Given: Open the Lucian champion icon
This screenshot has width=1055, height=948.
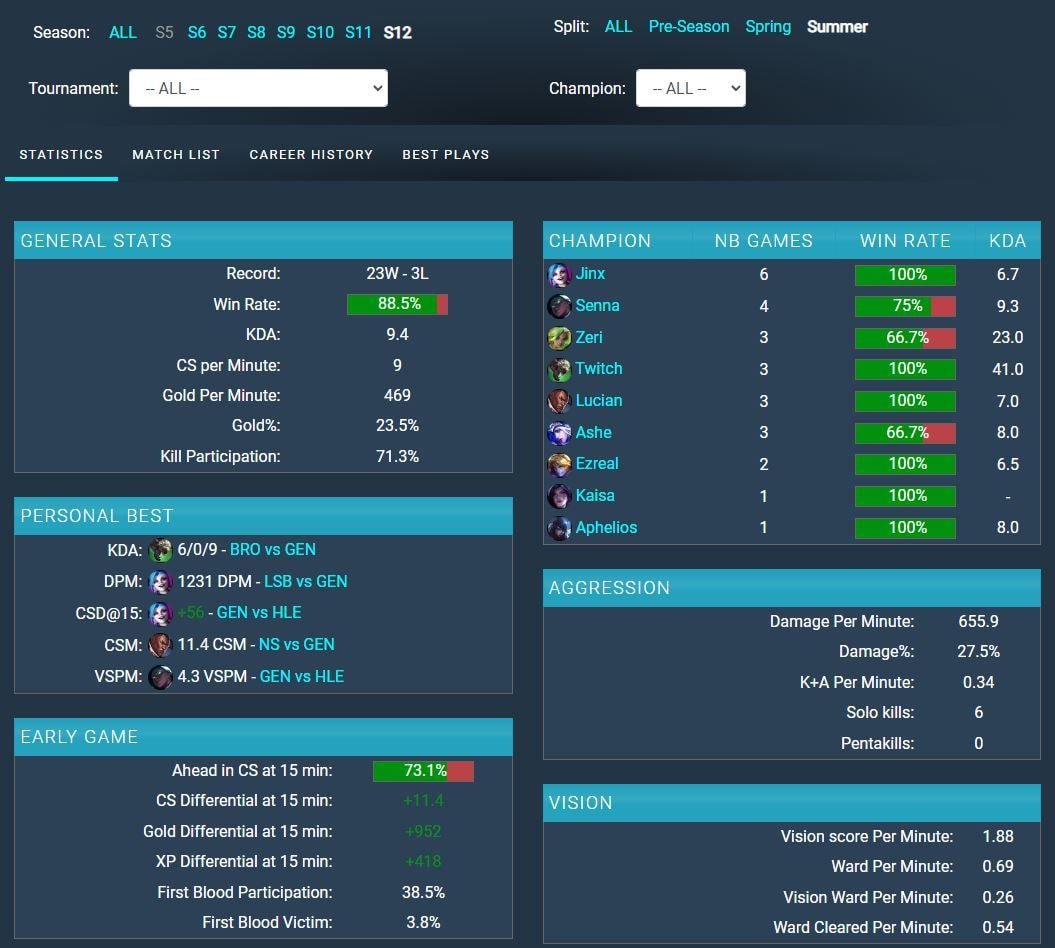Looking at the screenshot, I should (559, 401).
